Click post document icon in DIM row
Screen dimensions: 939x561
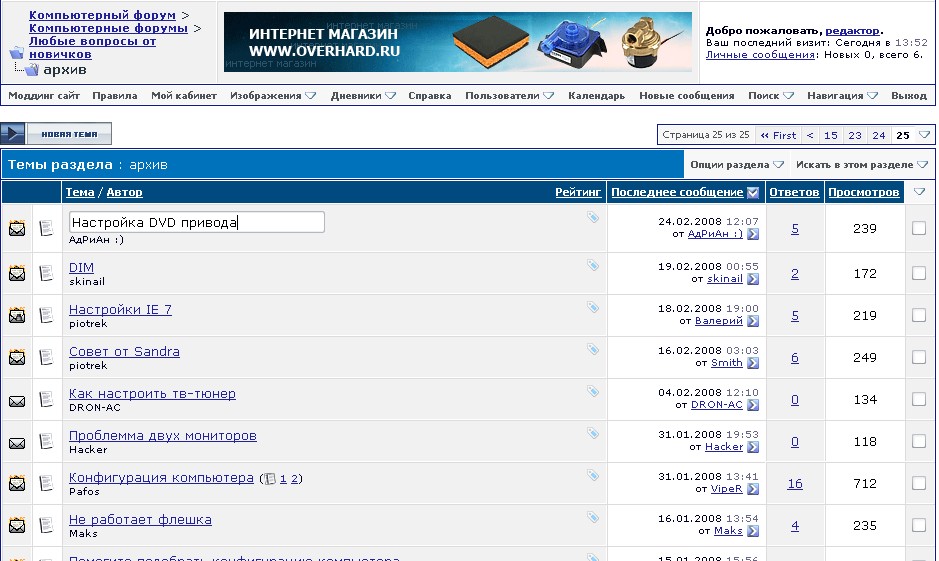pyautogui.click(x=46, y=273)
